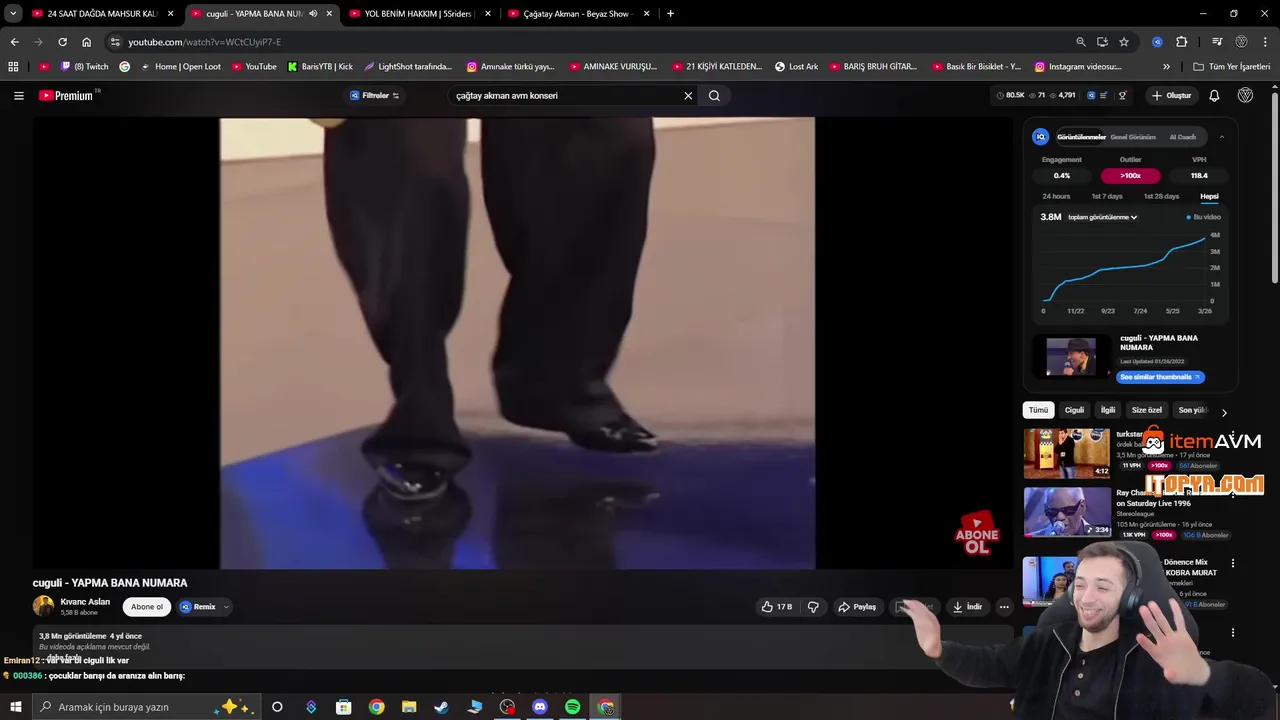Open Chrome extensions puzzle icon
Screen dimensions: 1280x720
[x=1181, y=42]
